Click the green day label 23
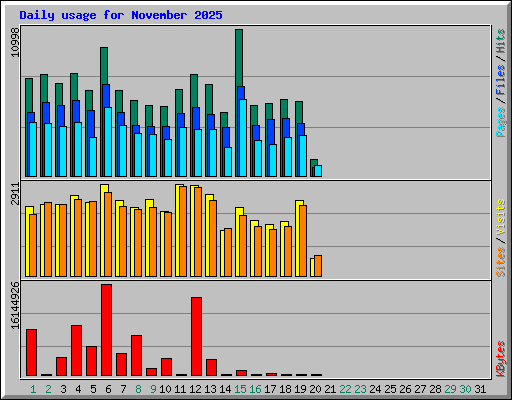 [x=360, y=389]
